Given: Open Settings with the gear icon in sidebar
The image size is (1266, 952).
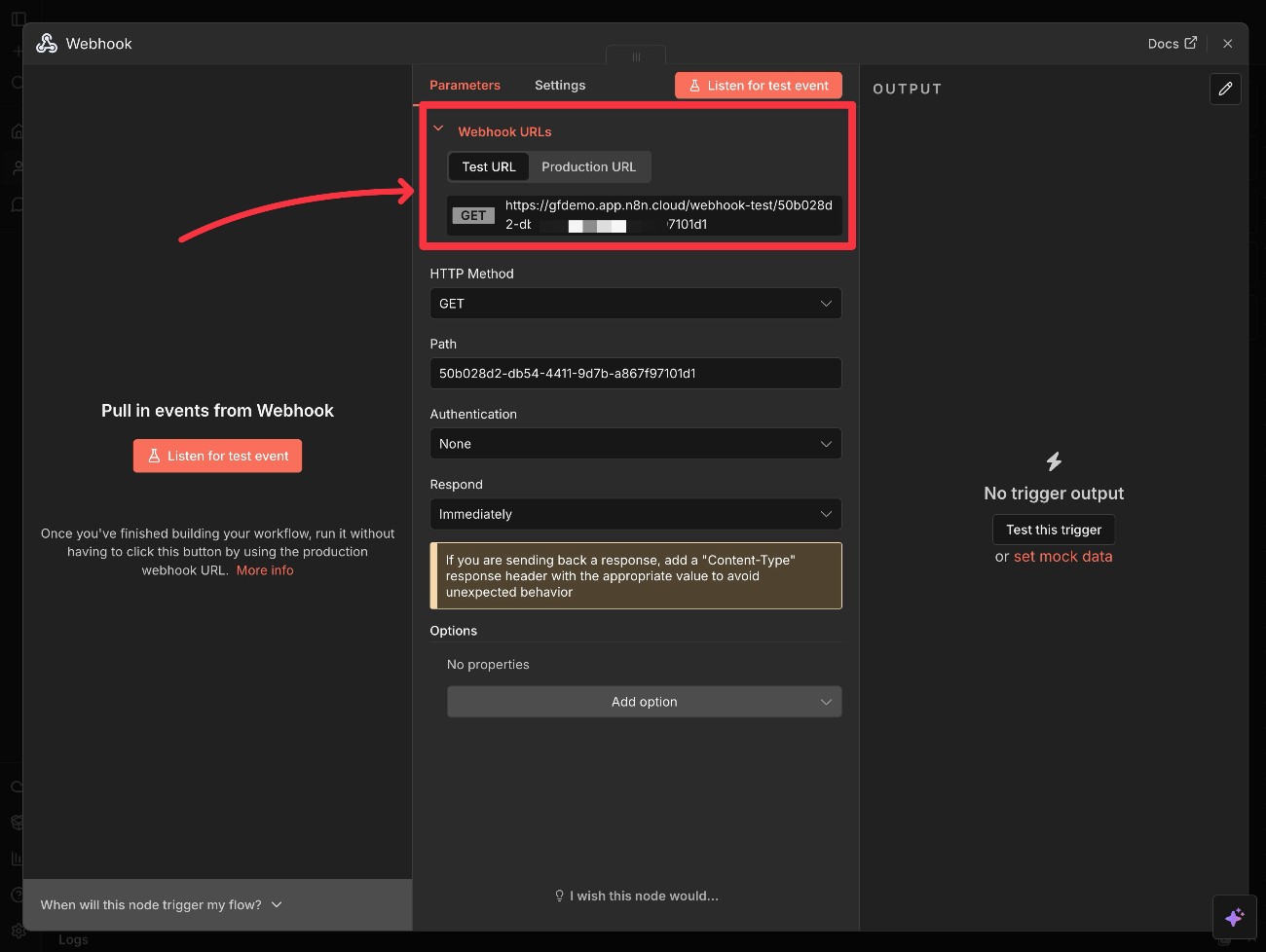Looking at the screenshot, I should (x=16, y=930).
